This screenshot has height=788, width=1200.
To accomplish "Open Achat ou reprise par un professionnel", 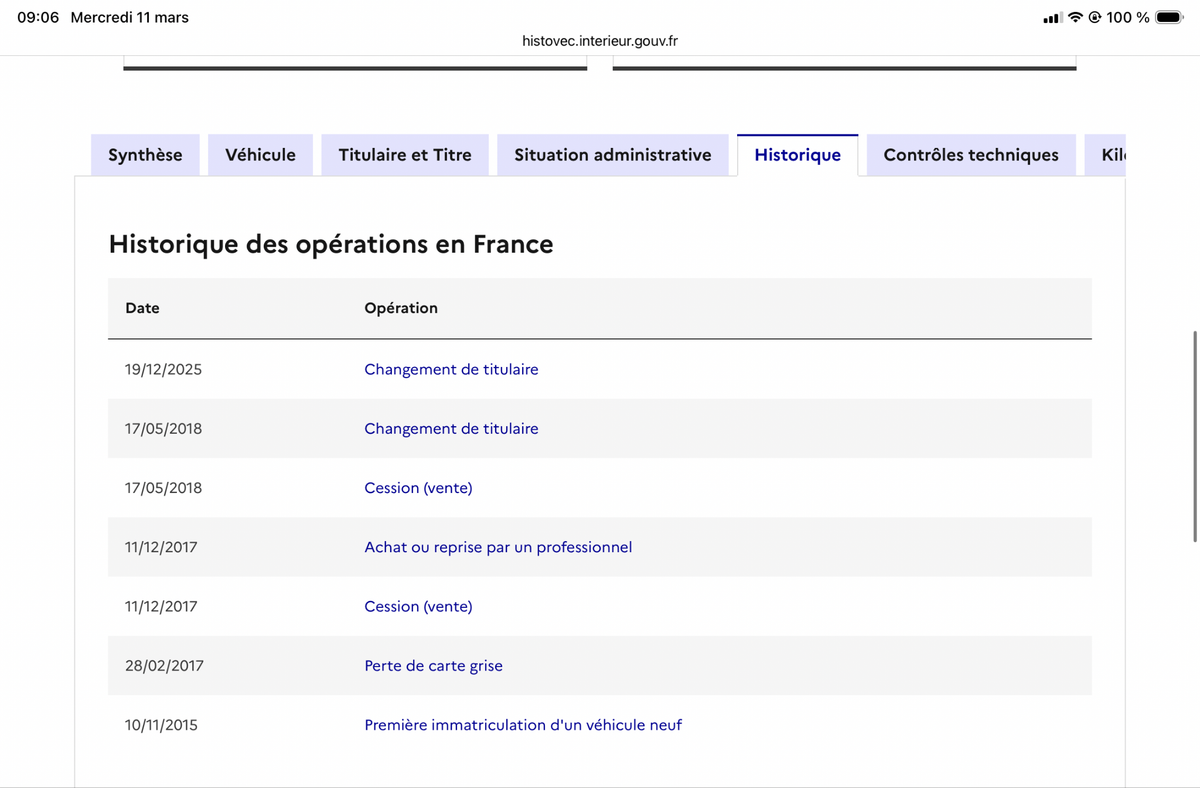I will [498, 547].
